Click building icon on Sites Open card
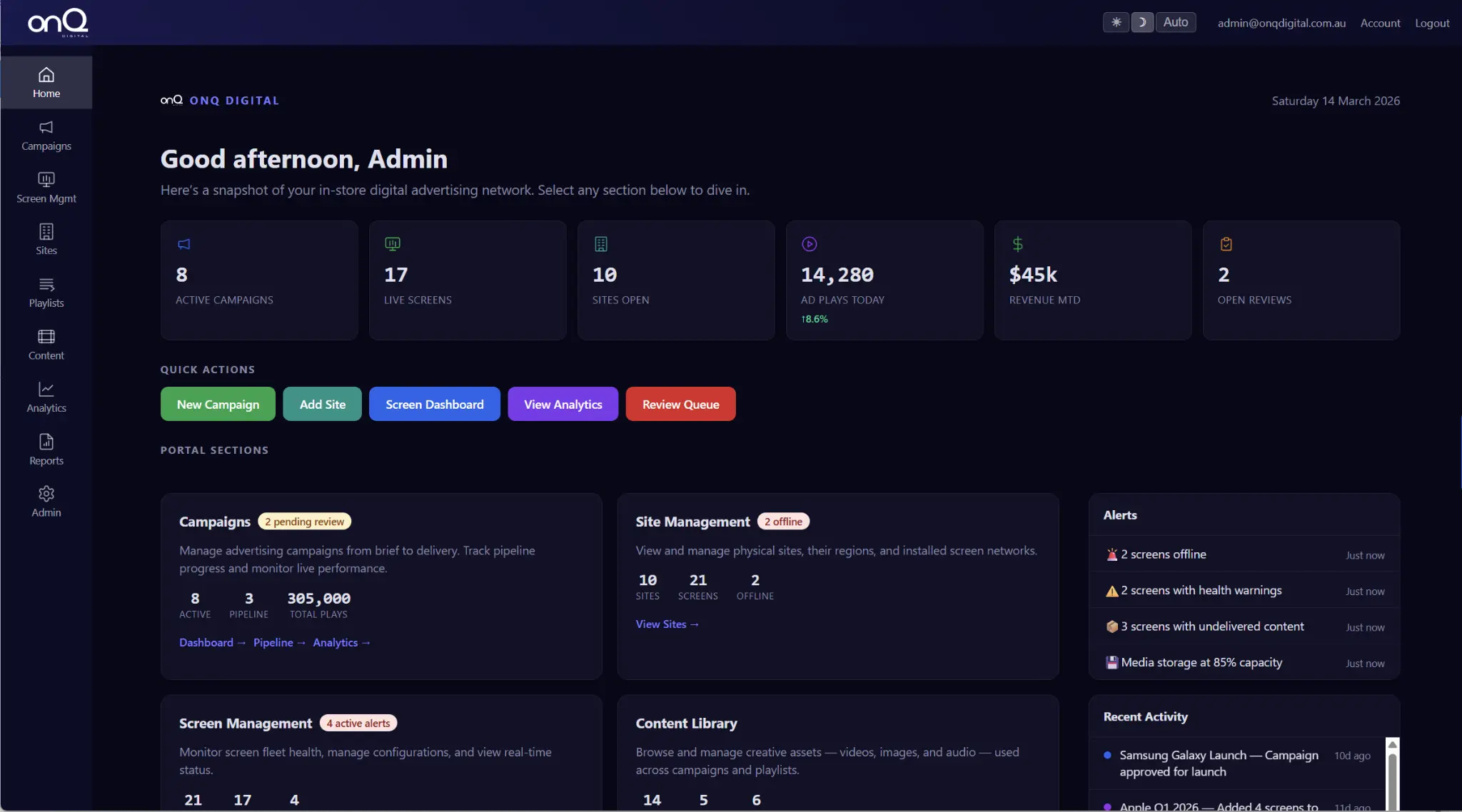The height and width of the screenshot is (812, 1462). point(601,244)
